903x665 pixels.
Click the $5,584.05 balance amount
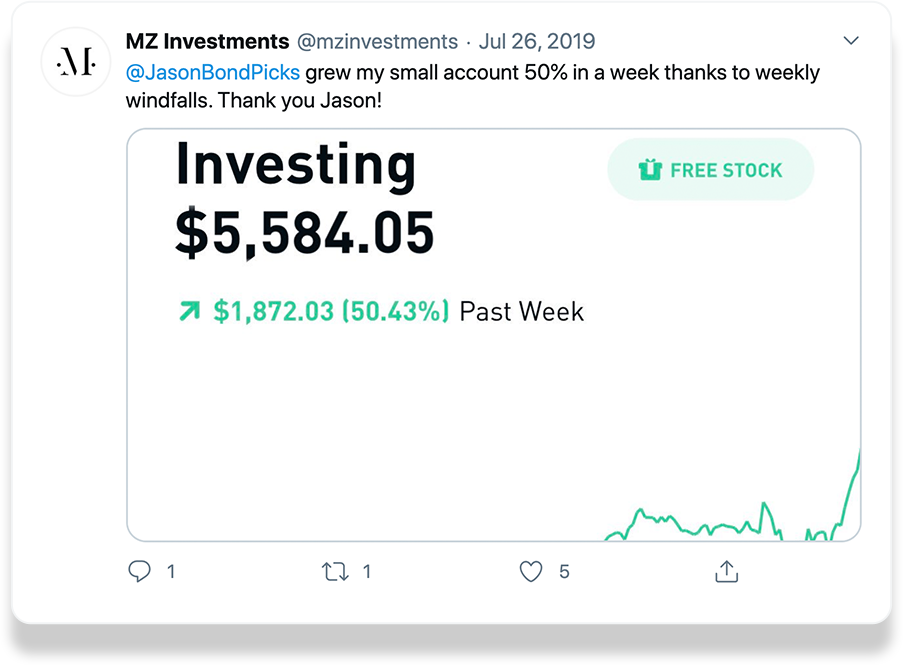click(x=305, y=233)
